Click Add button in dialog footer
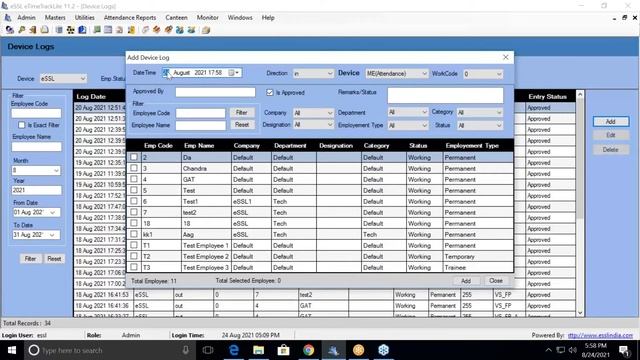 coord(466,281)
